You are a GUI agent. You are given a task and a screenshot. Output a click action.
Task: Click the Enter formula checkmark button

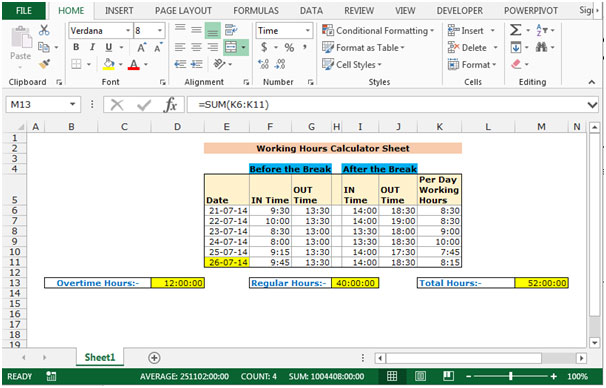[144, 105]
